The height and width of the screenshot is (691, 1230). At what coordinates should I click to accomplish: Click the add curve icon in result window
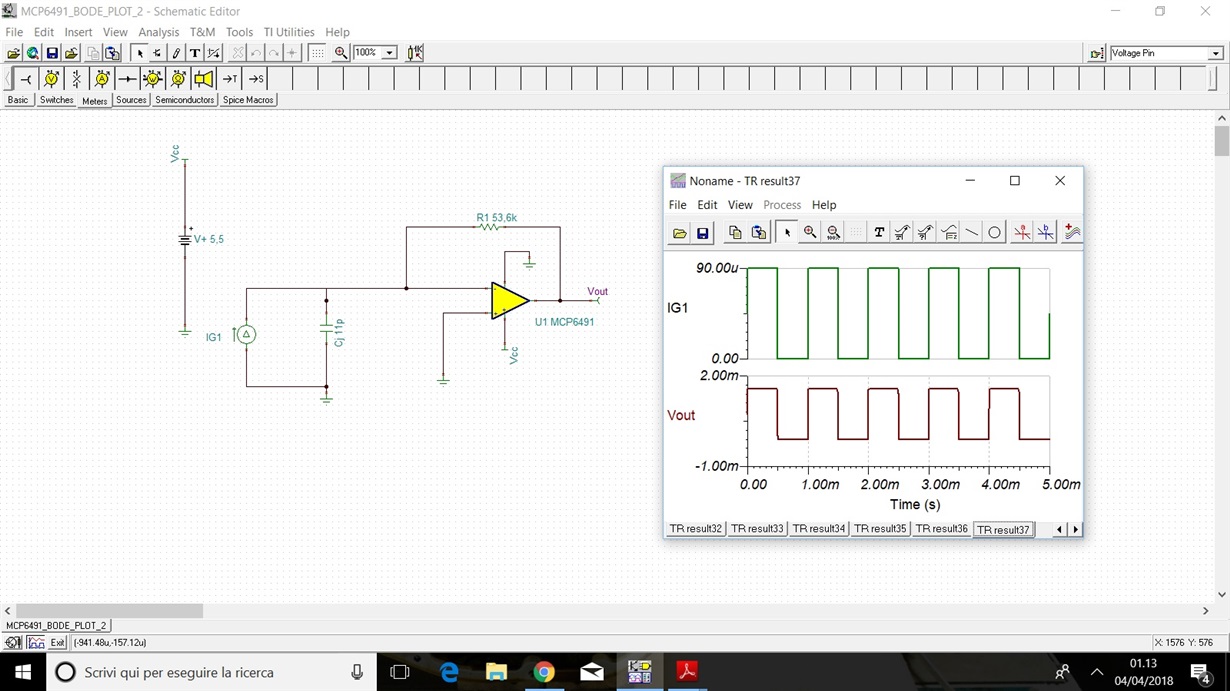click(x=1072, y=233)
